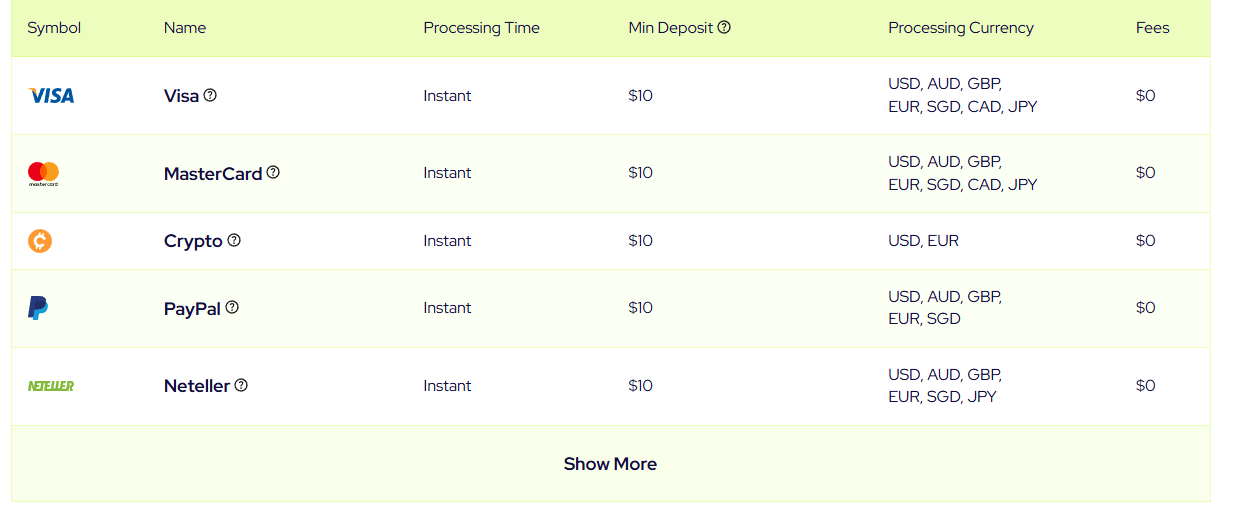Open the help icon next to PayPal

click(232, 307)
